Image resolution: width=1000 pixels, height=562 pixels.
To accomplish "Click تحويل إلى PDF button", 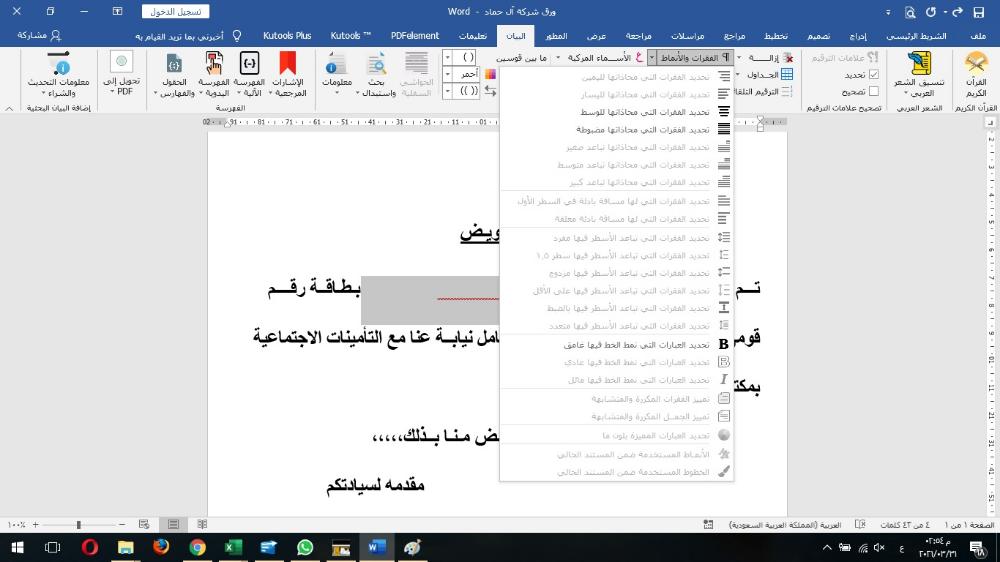I will (x=121, y=74).
